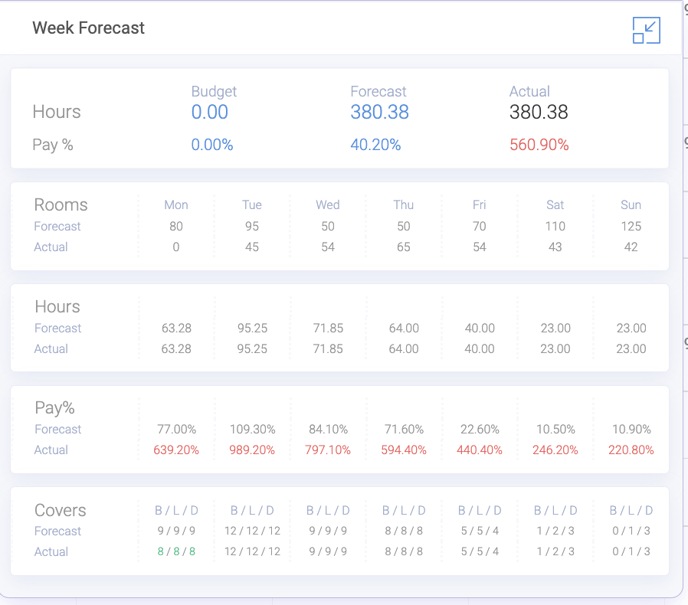Click Tuesday's forecast Pay% 109.30%
This screenshot has height=605, width=688.
pyautogui.click(x=252, y=429)
